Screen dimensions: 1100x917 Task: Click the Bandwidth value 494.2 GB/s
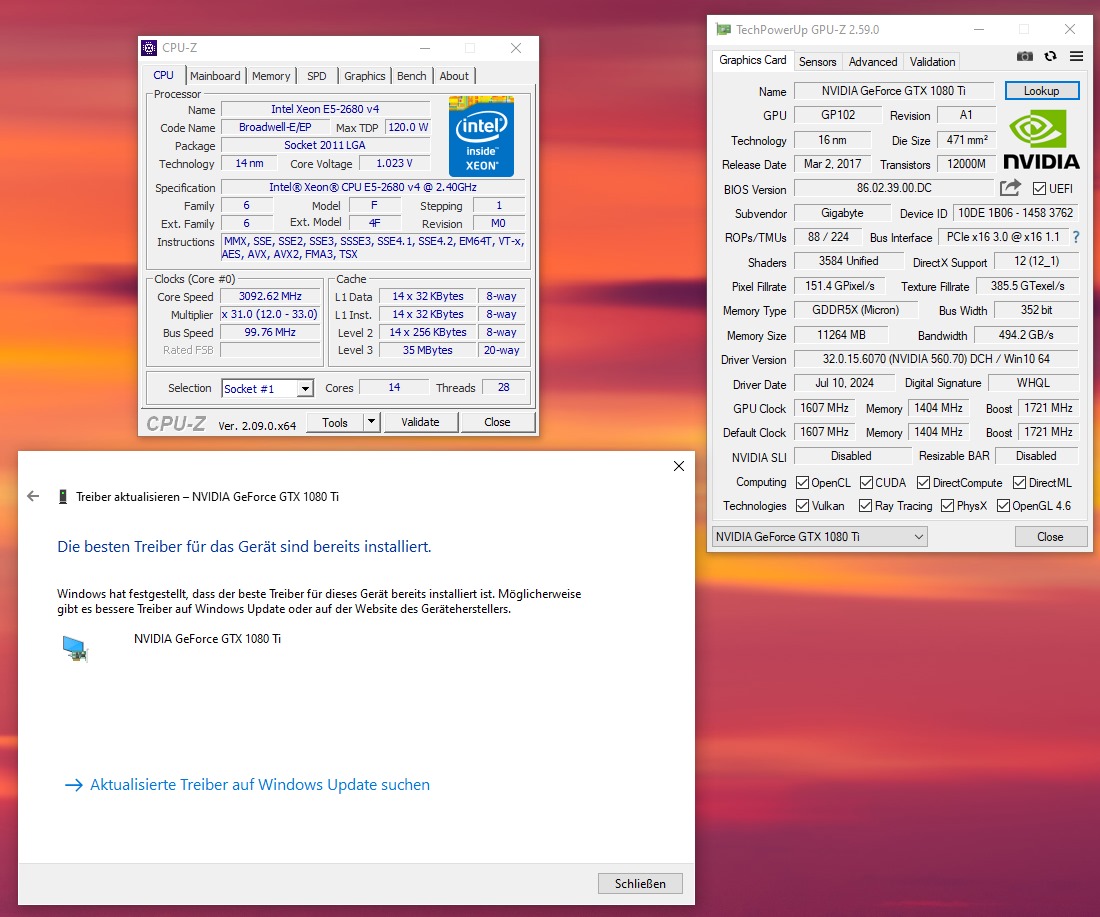click(1026, 335)
